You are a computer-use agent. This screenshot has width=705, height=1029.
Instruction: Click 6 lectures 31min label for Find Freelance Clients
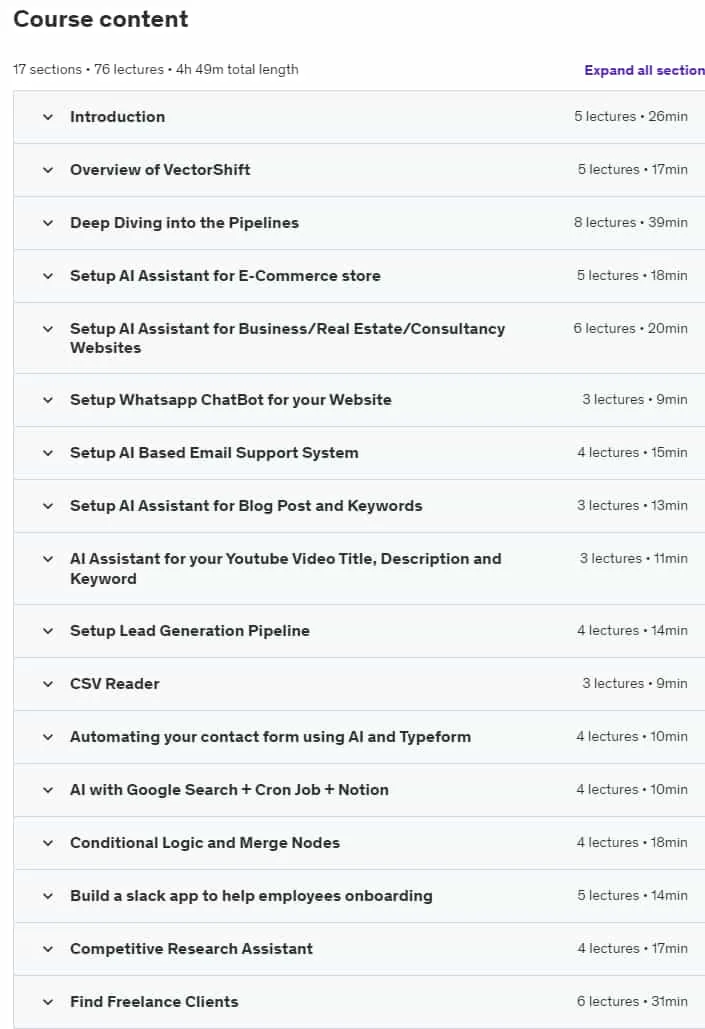coord(632,1001)
